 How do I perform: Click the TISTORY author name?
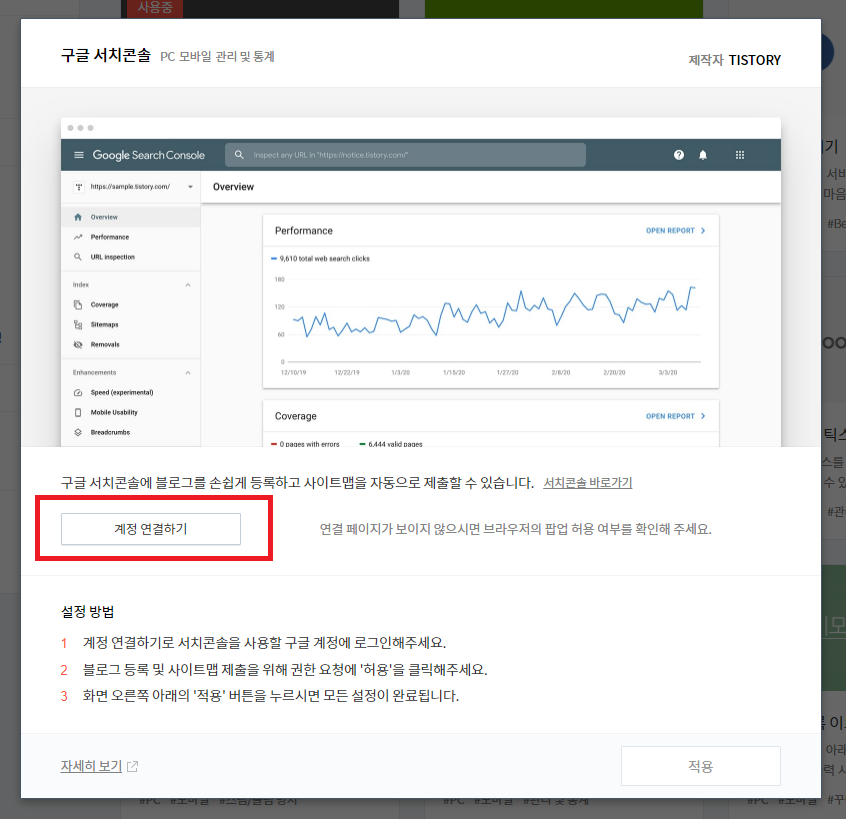coord(755,60)
